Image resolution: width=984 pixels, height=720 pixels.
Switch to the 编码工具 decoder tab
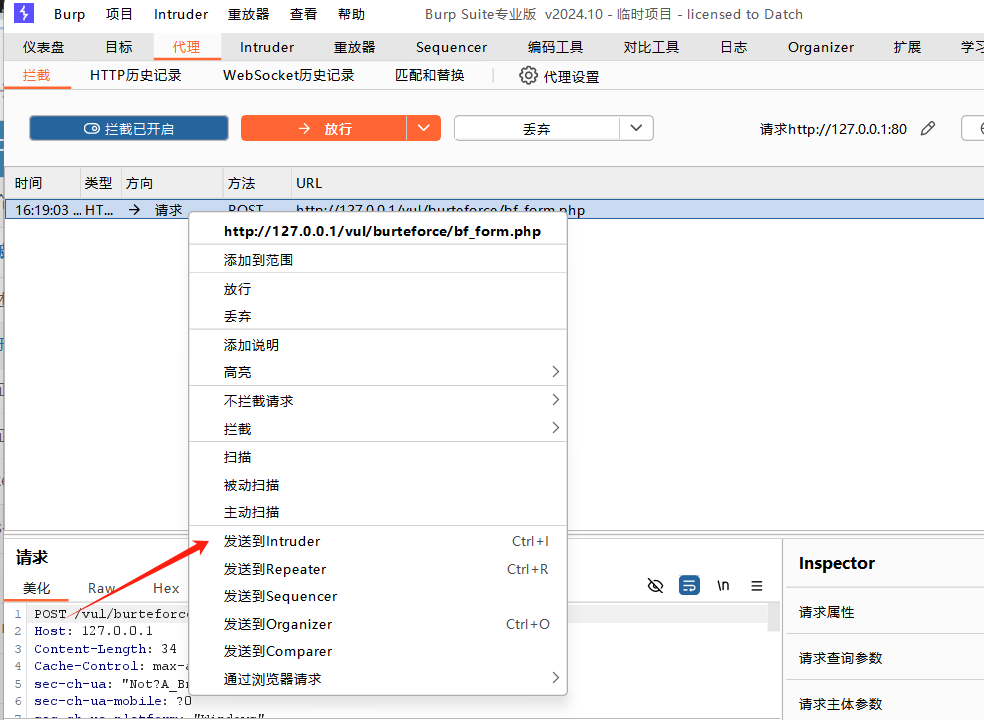[x=555, y=47]
